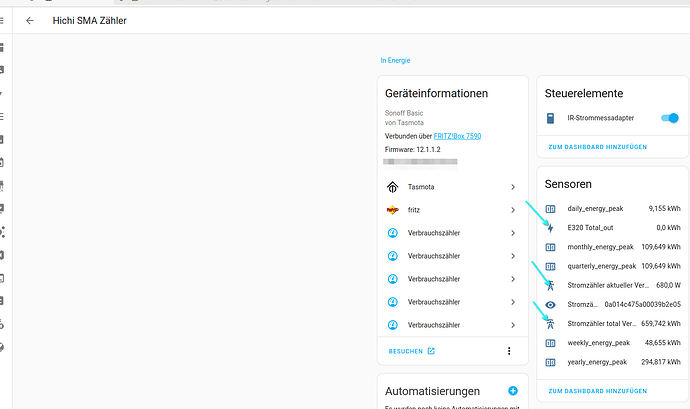
Task: Click the BESUCHEN button
Action: [x=411, y=351]
